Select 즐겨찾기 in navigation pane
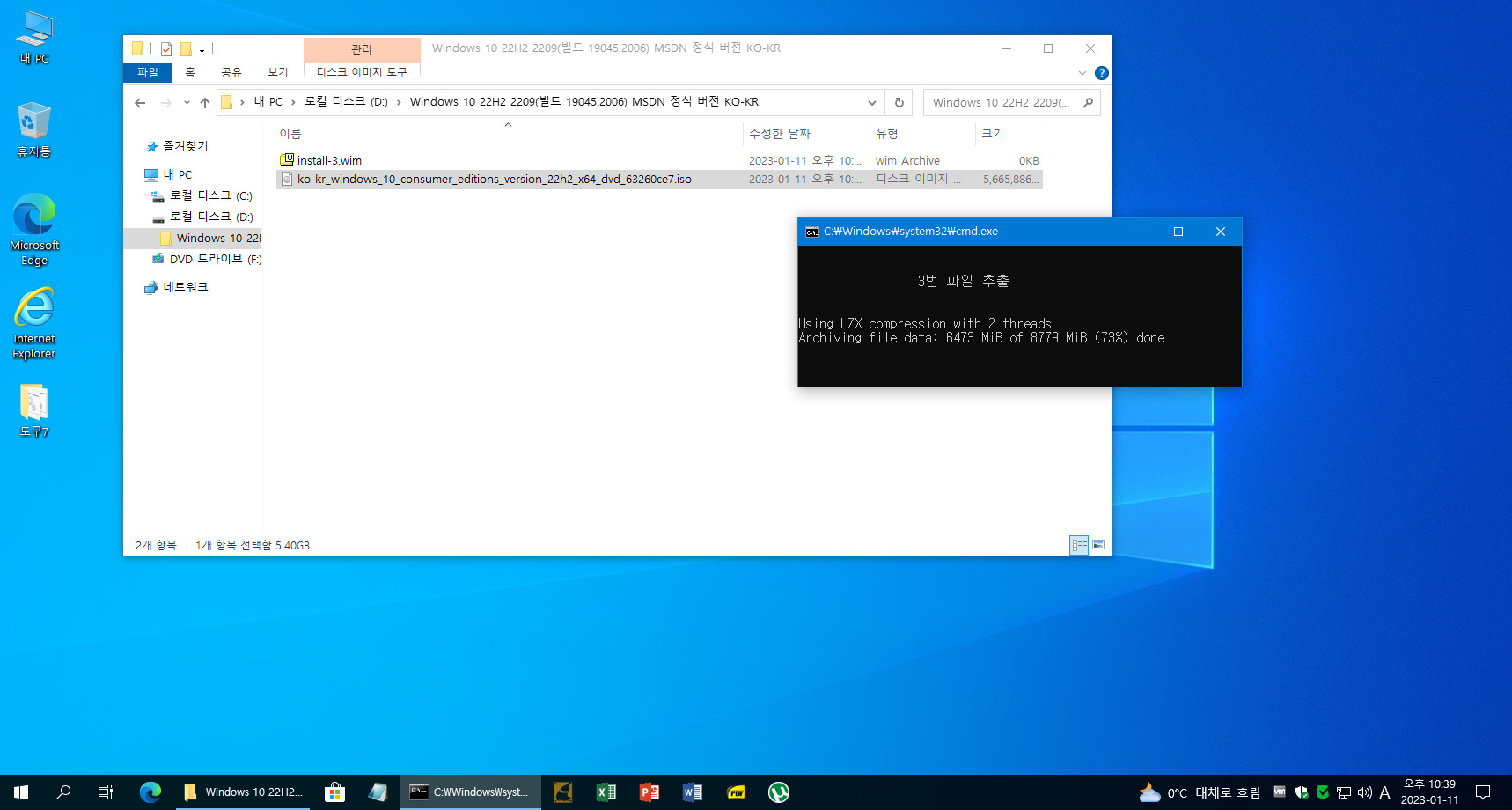Screen dimensions: 1512x810 coord(186,146)
